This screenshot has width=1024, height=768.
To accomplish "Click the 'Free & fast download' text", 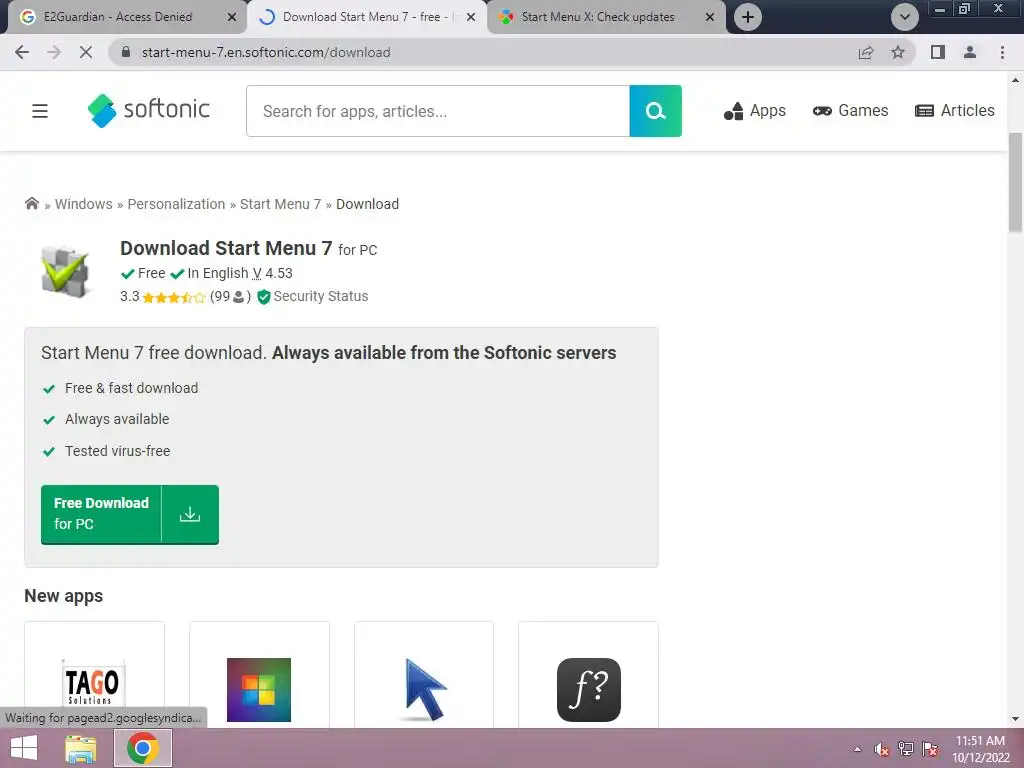I will 131,388.
